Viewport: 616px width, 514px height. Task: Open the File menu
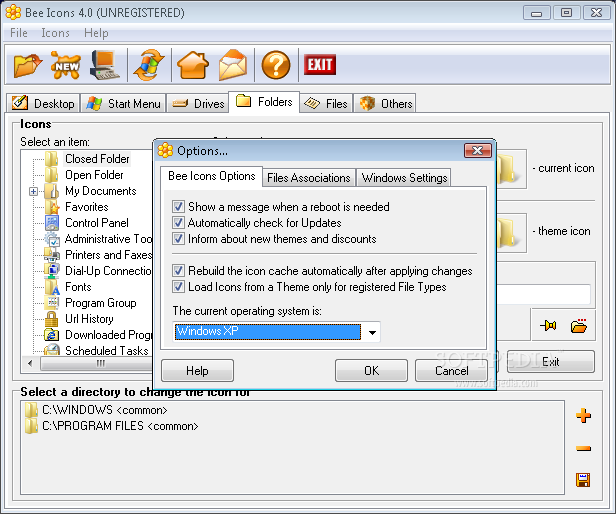click(19, 33)
